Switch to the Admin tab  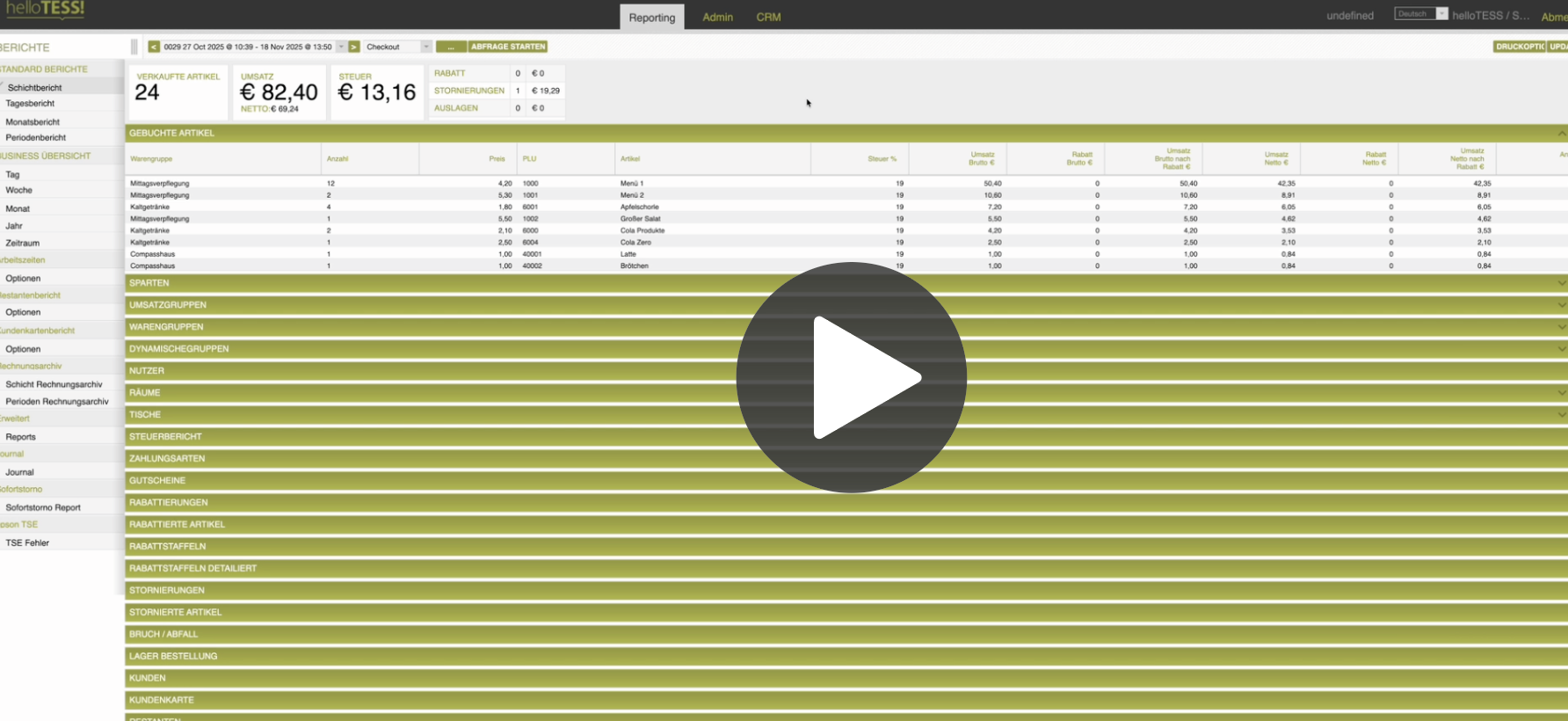click(x=717, y=17)
